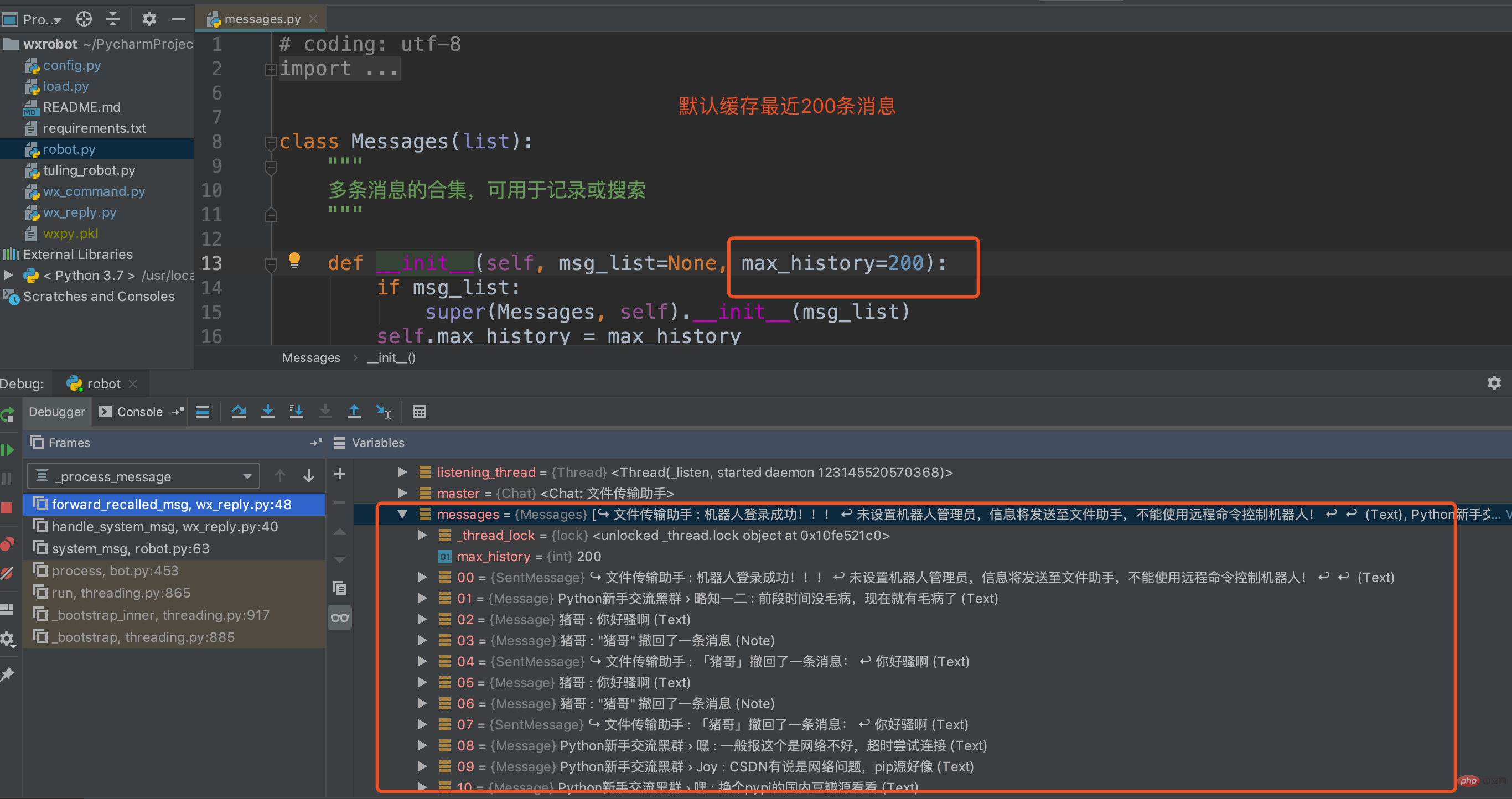This screenshot has width=1512, height=799.
Task: Expand the master variable
Action: (403, 493)
